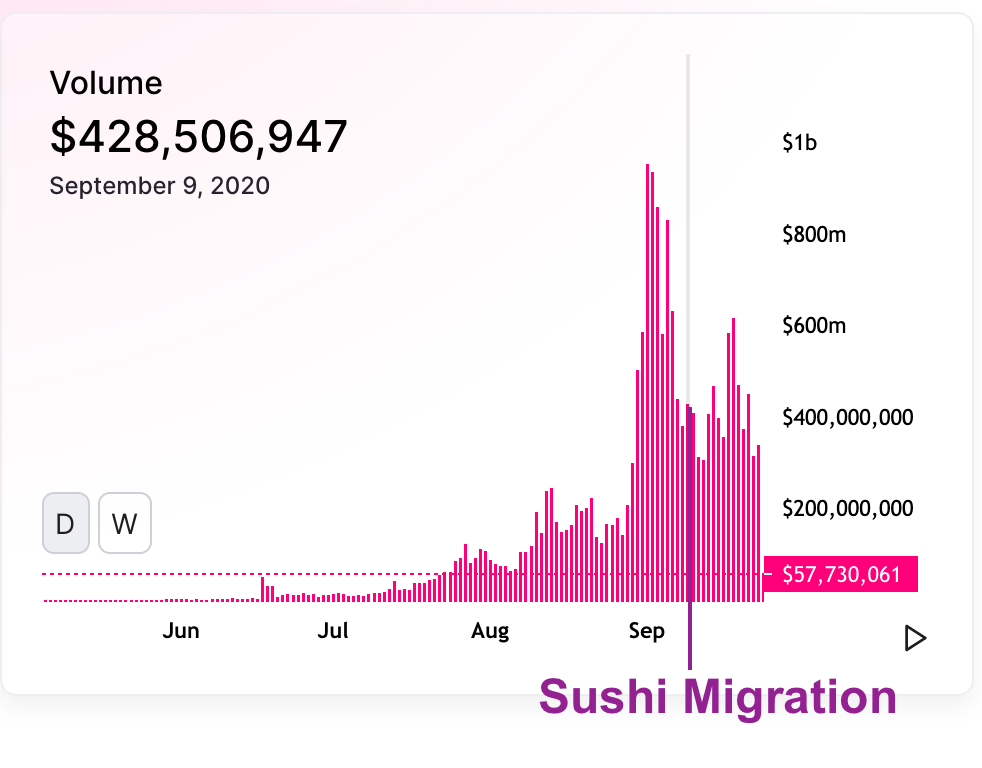The height and width of the screenshot is (768, 982).
Task: Click the Jun axis label
Action: 181,631
